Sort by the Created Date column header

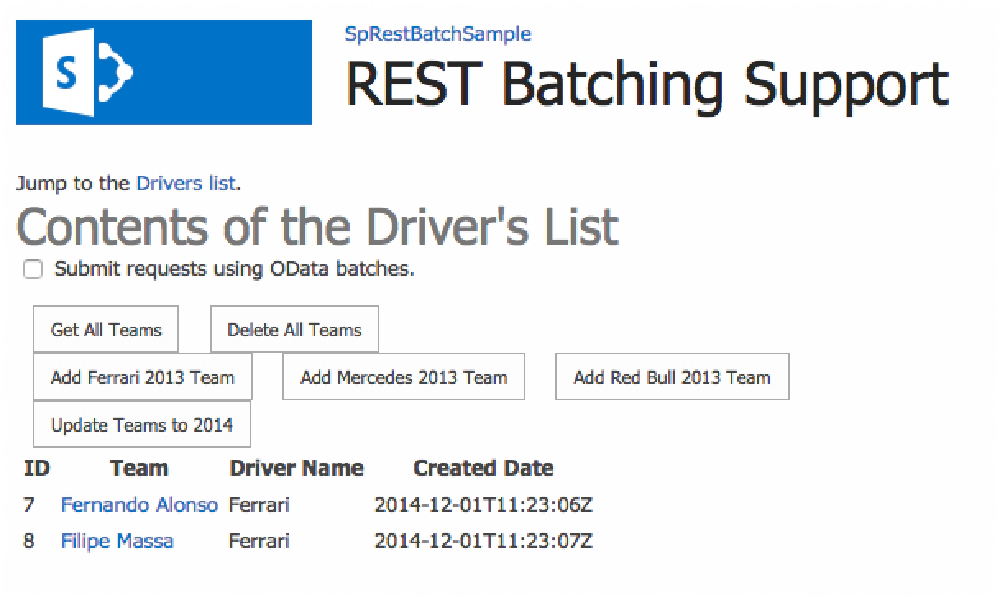point(483,467)
